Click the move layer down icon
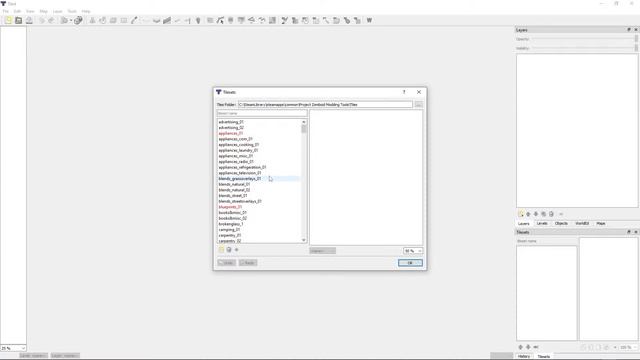Viewport: 640px width, 360px height. (x=536, y=214)
